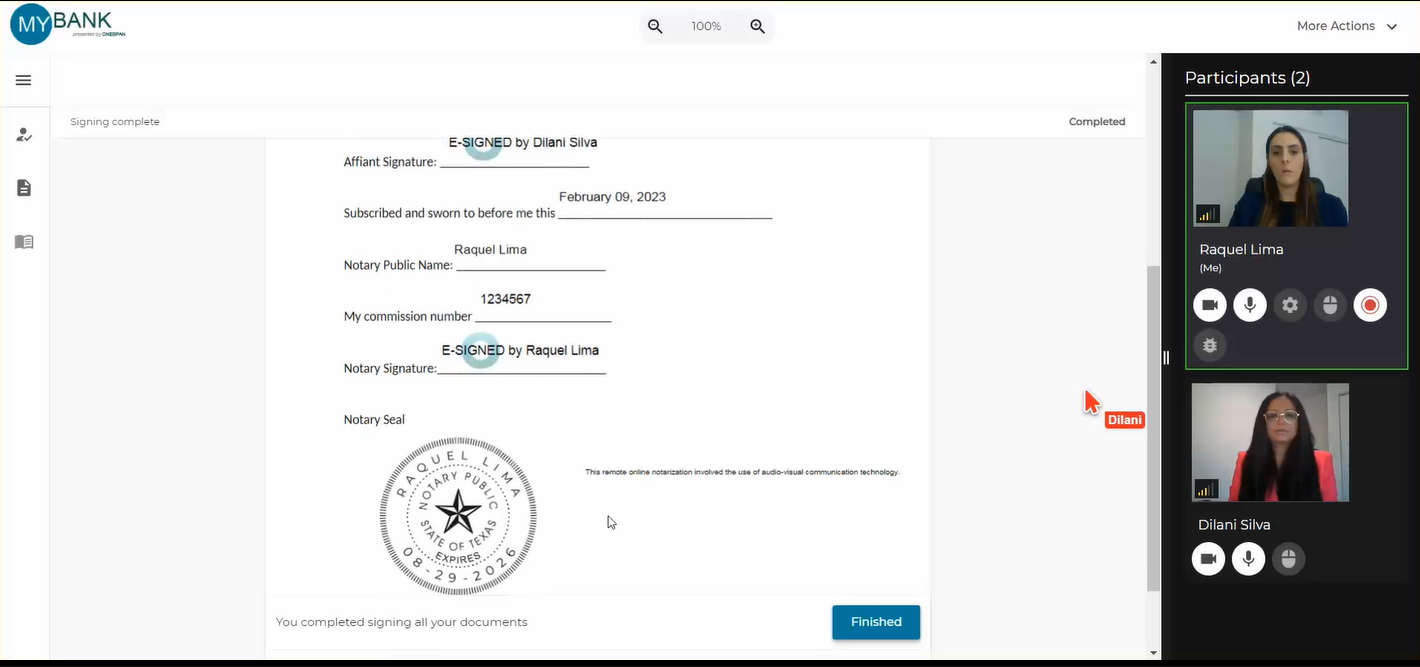Click the zoom-out magnifier above the document
Image resolution: width=1420 pixels, height=667 pixels.
coord(655,26)
